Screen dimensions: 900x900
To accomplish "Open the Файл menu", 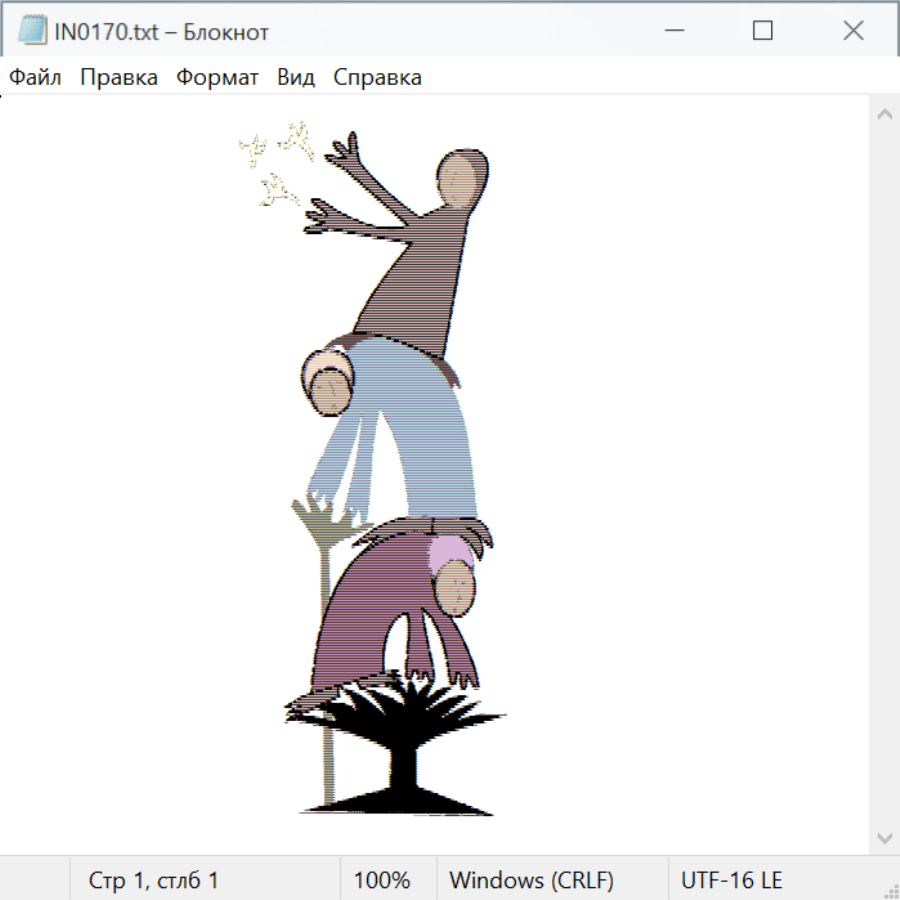I will [35, 78].
